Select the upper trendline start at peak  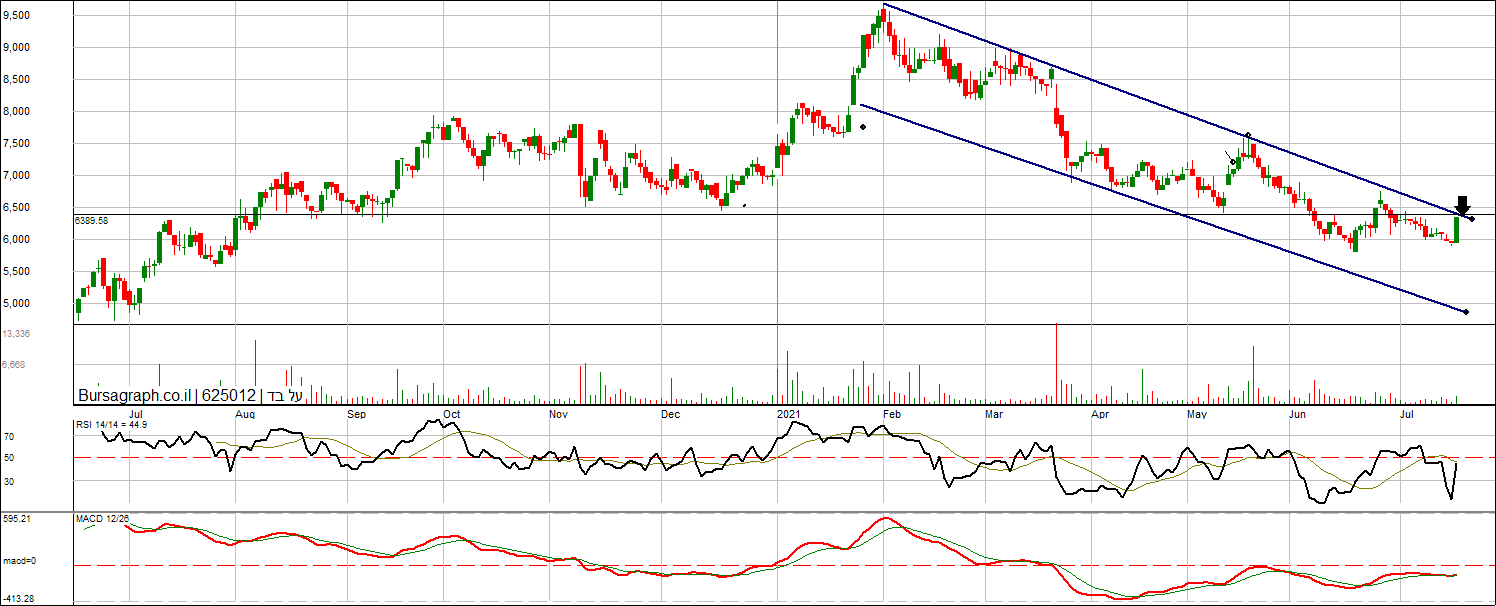884,6
